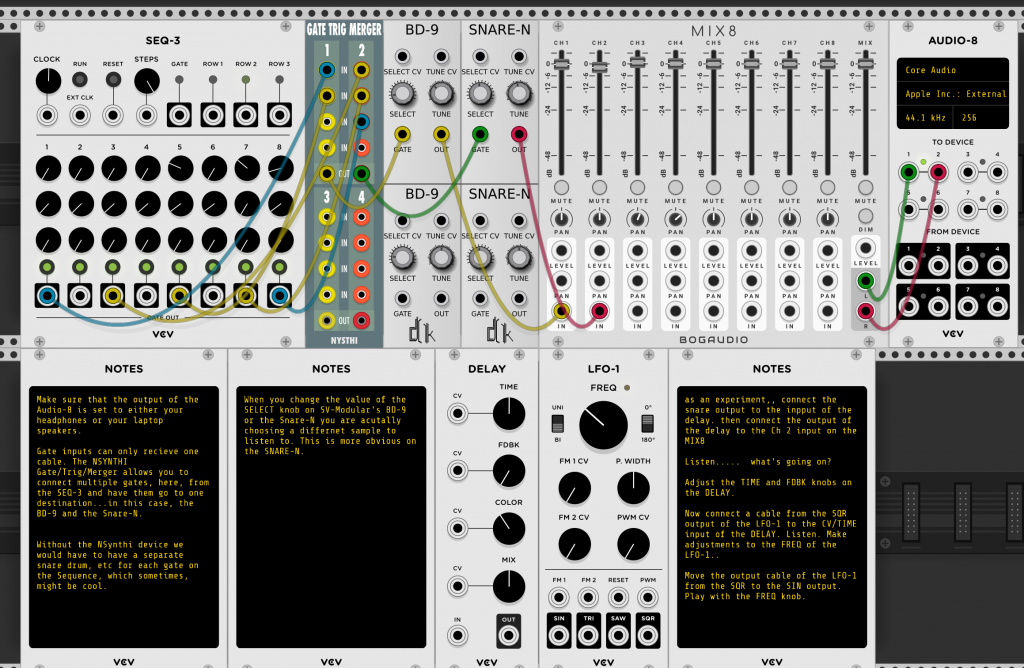The height and width of the screenshot is (668, 1024).
Task: Mute the MIX master channel on MIX8
Action: (865, 188)
